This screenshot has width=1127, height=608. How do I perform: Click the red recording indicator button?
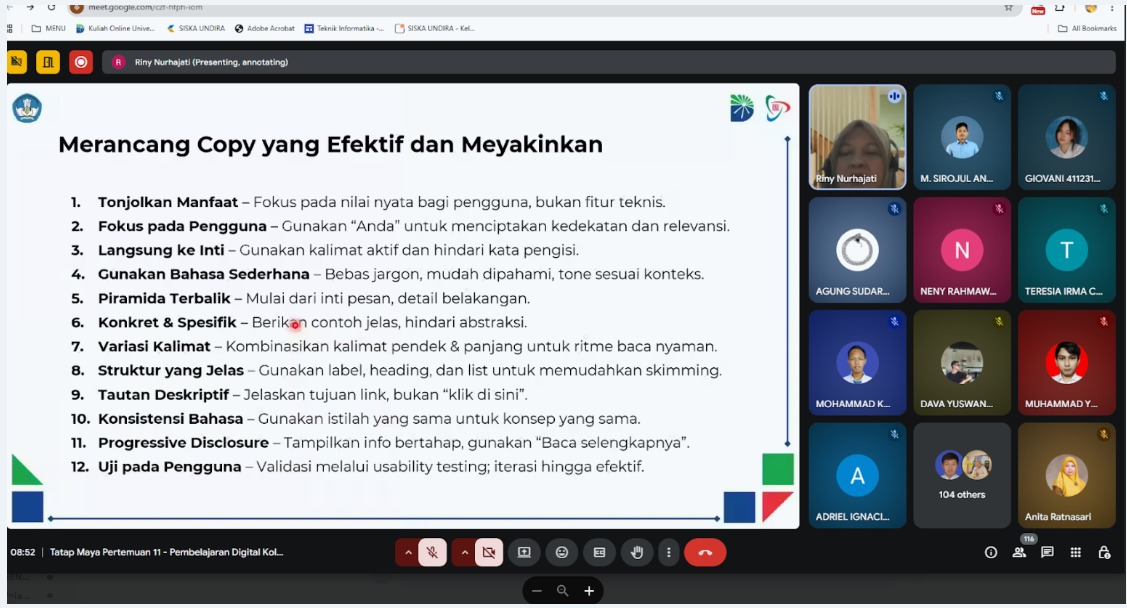click(x=80, y=63)
